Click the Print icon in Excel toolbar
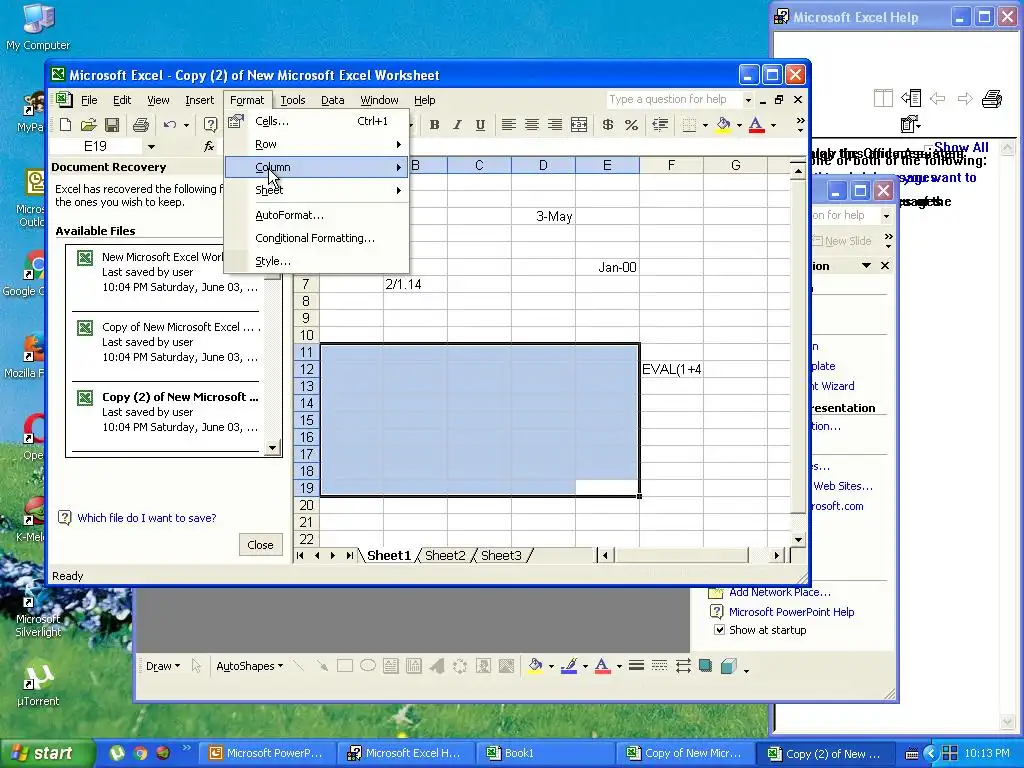Viewport: 1024px width, 768px height. [140, 124]
